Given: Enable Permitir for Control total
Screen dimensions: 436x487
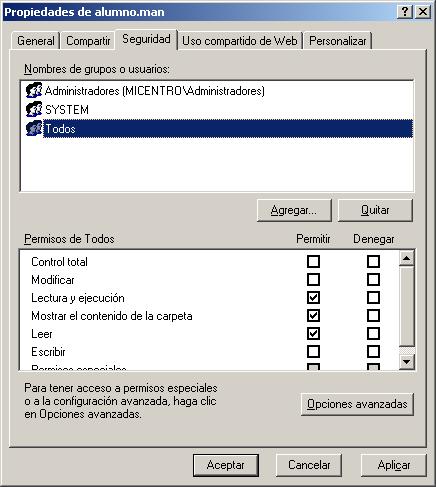Looking at the screenshot, I should (313, 261).
